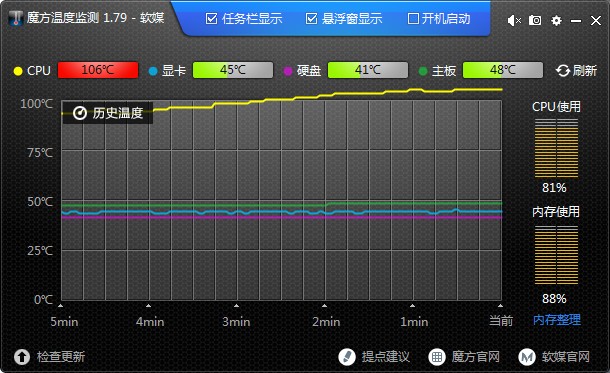Screen dimensions: 610x373
Task: Toggle the 悬浮窗显示 checkbox
Action: click(311, 19)
